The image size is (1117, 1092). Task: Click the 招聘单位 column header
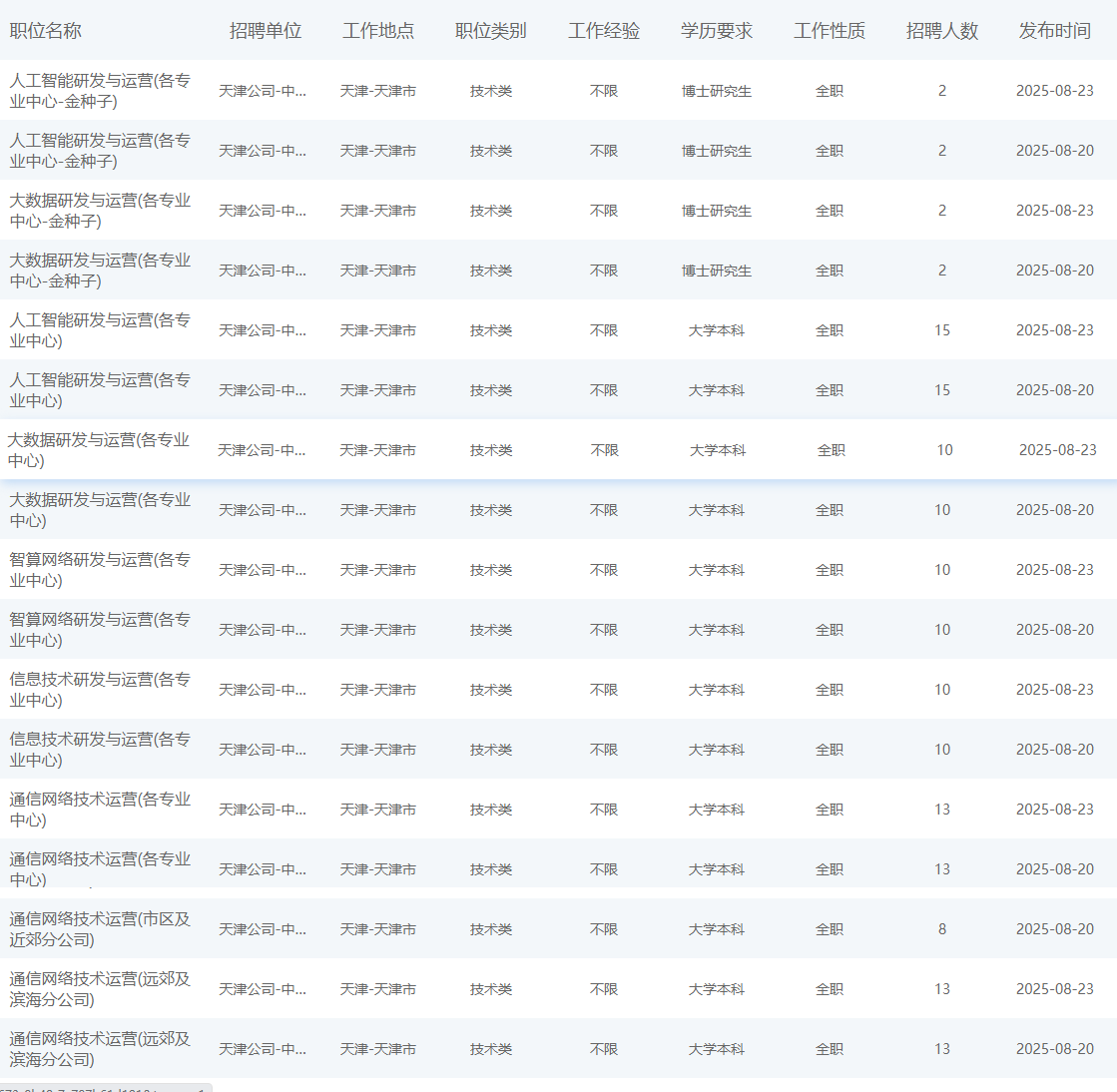point(265,31)
